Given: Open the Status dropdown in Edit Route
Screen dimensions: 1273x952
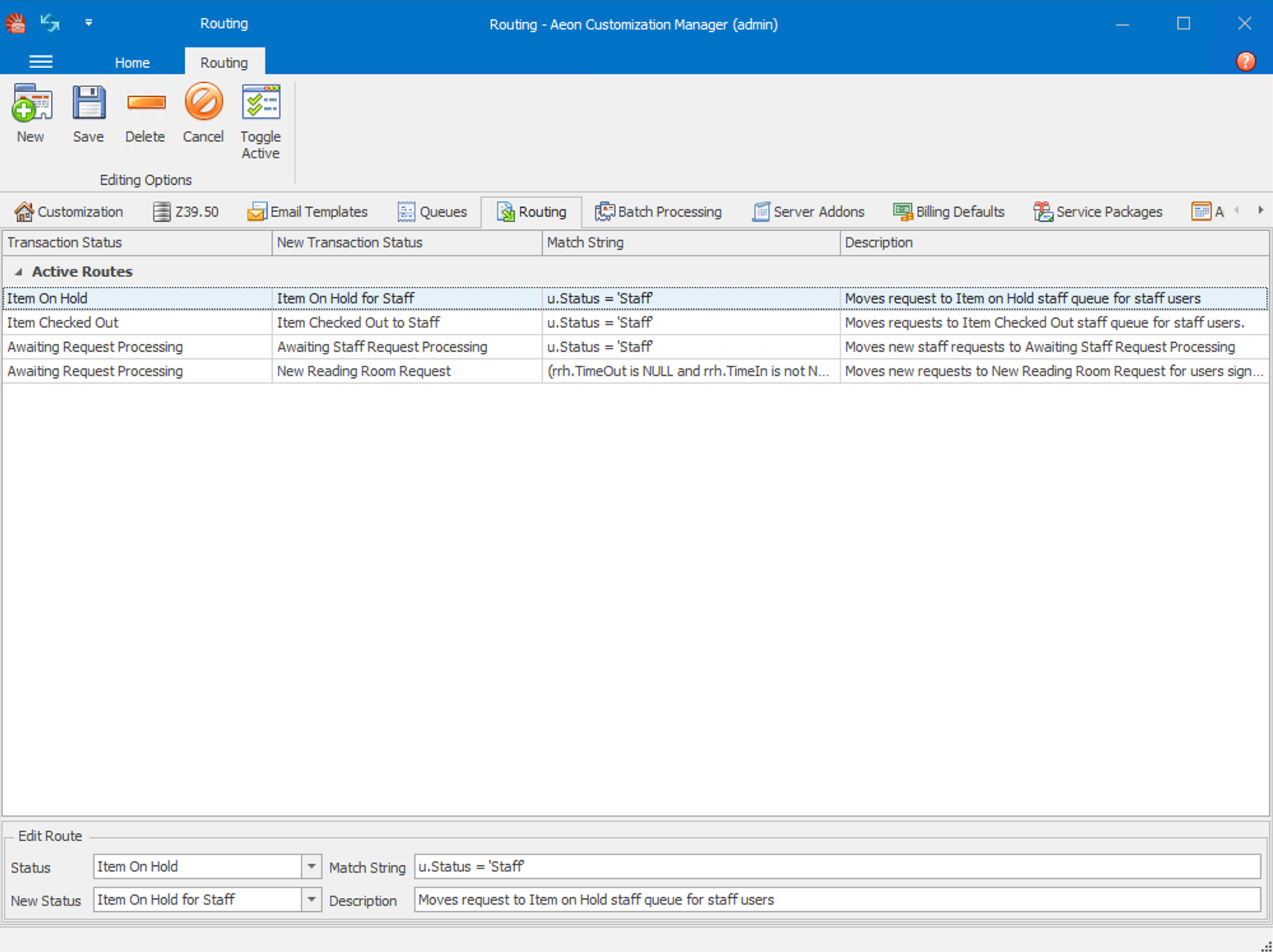Looking at the screenshot, I should [x=312, y=867].
